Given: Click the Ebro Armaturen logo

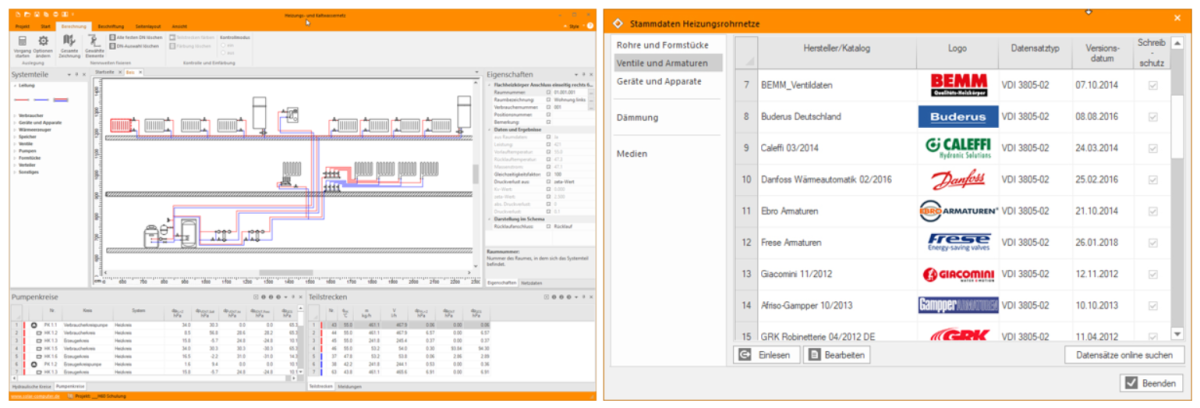Looking at the screenshot, I should [958, 212].
